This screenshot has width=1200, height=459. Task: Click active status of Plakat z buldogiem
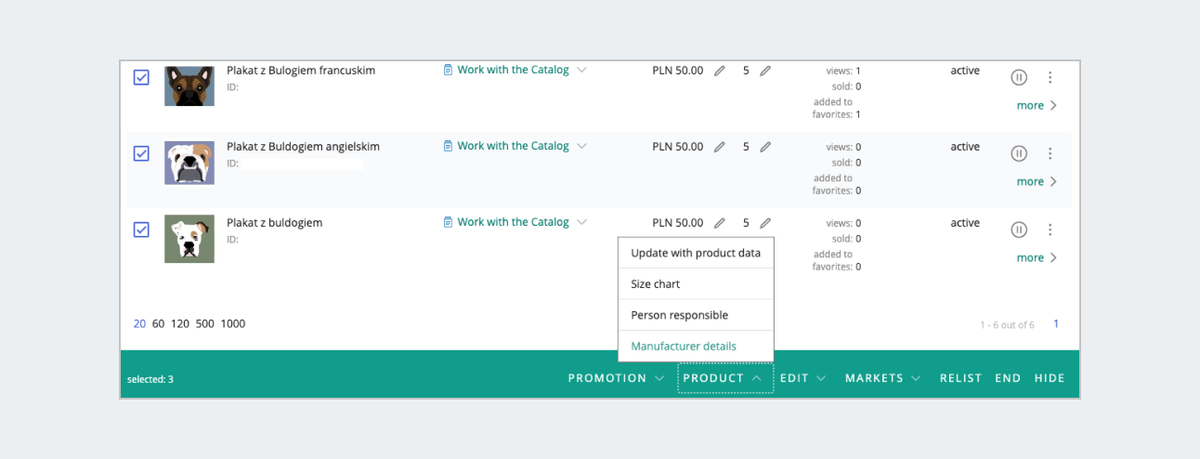click(965, 223)
